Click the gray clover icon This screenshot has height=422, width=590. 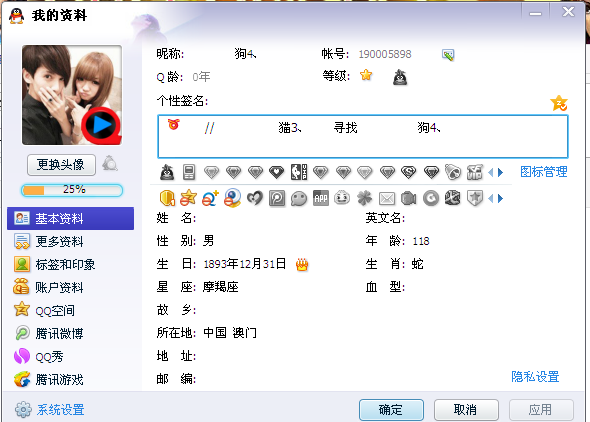click(364, 198)
